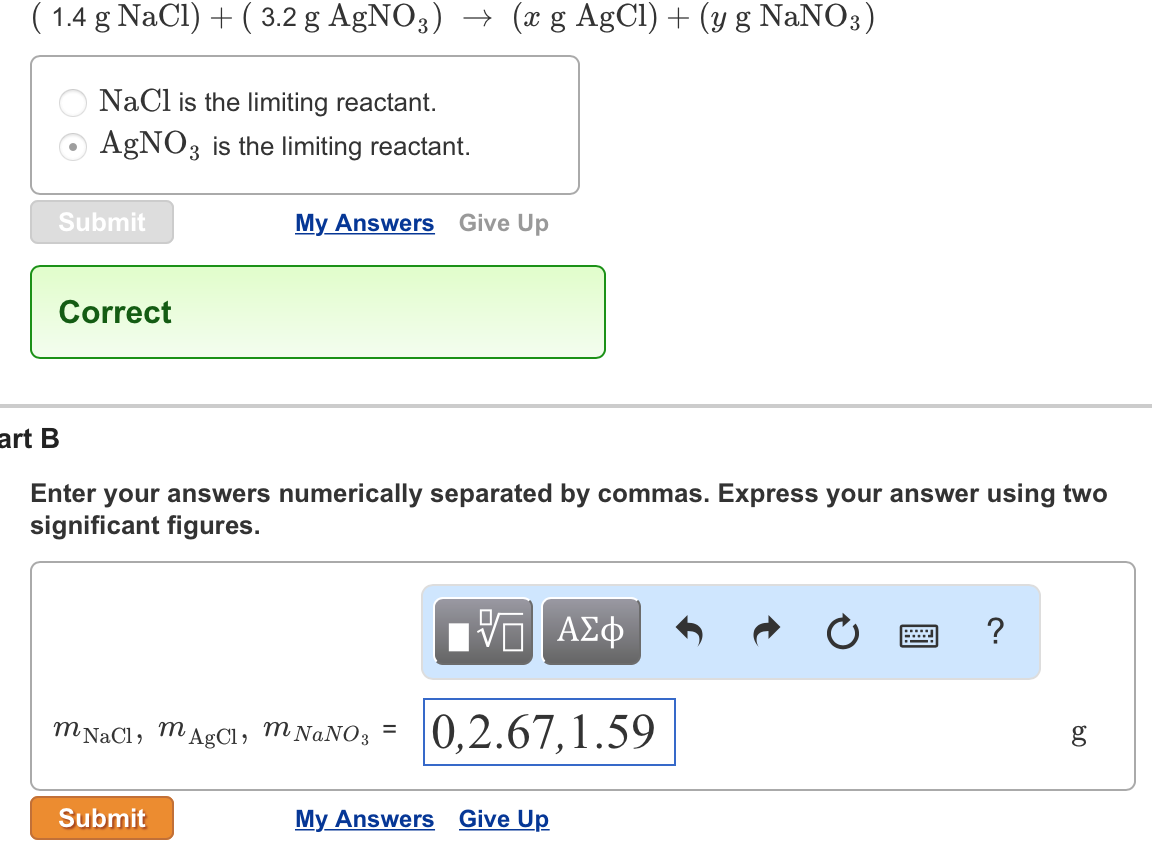Open equation editor help with the question mark
1152x850 pixels.
click(x=995, y=632)
